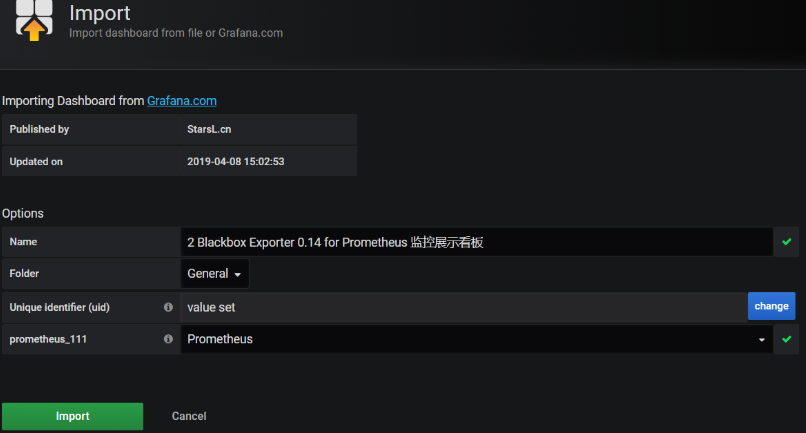Click info icon next to Unique identifier (uid)

click(x=168, y=307)
